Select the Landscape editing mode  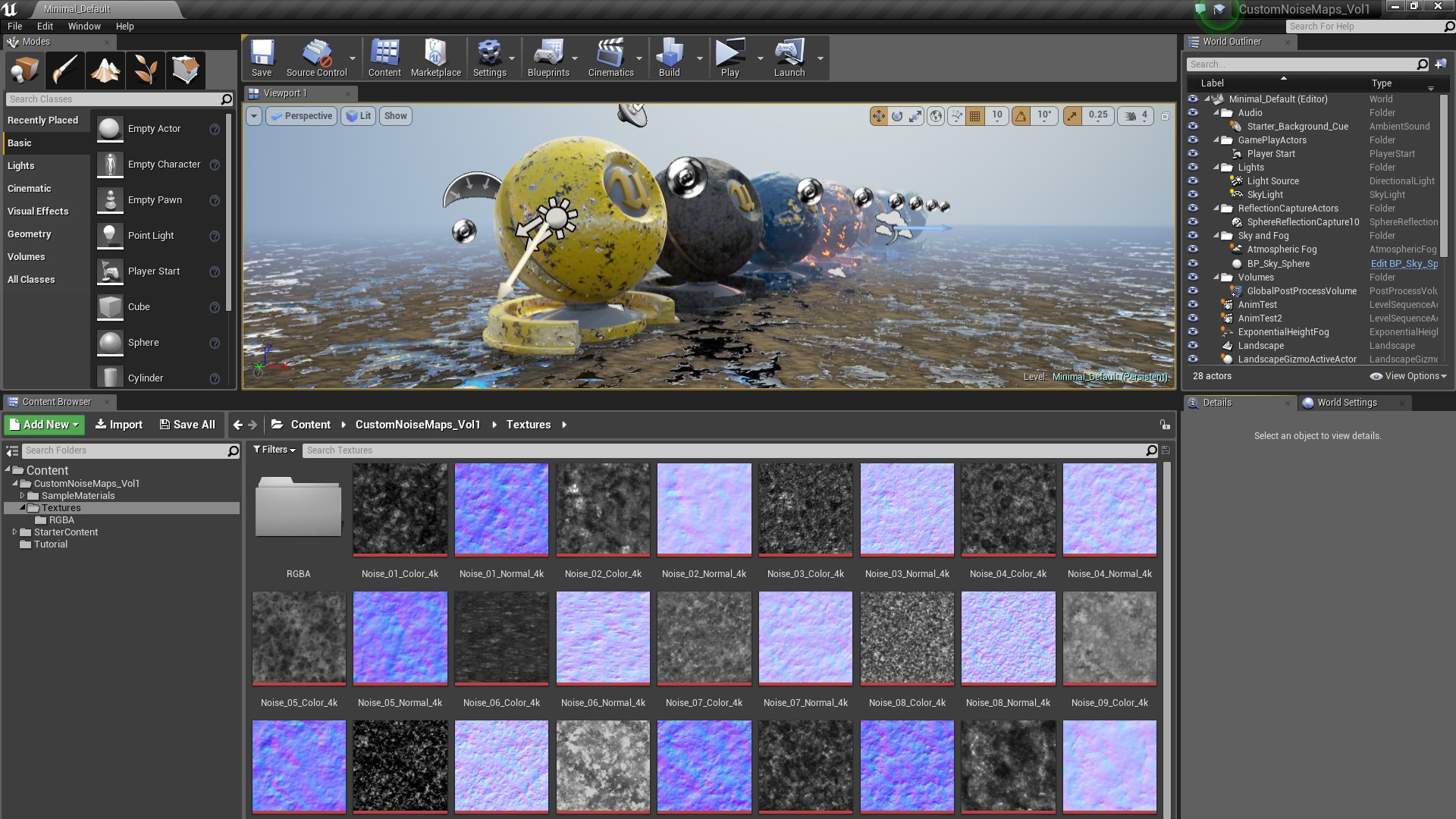(105, 70)
